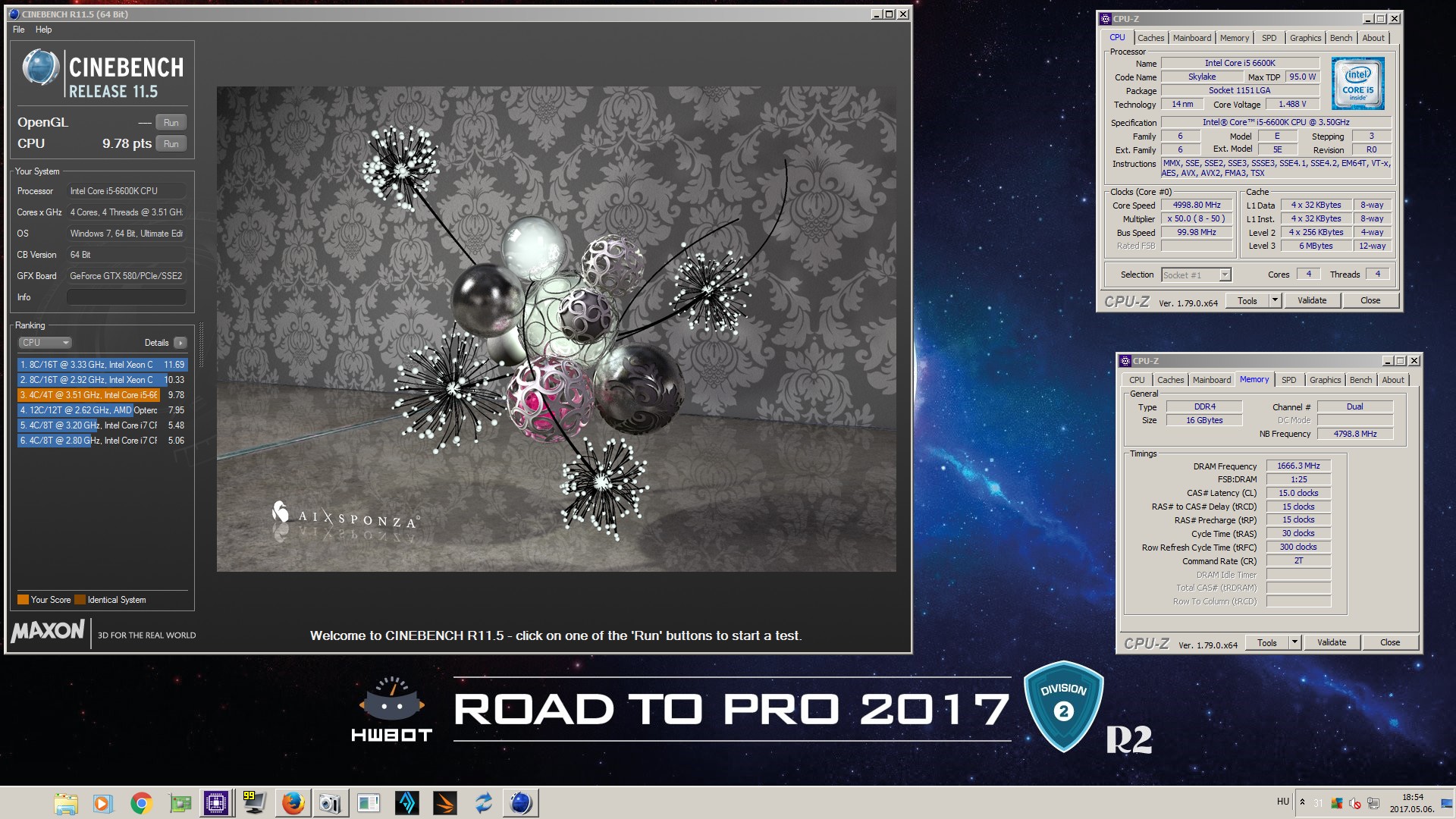Click the Info input field in Your System
This screenshot has width=1456, height=819.
click(127, 297)
